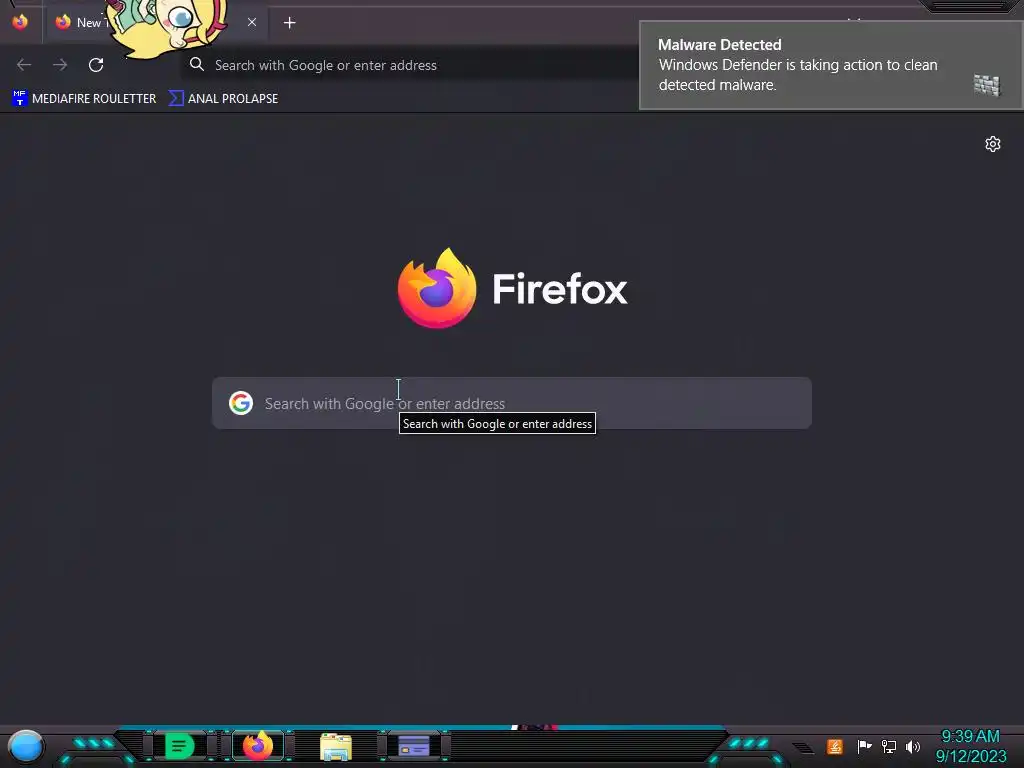Open the network tray icon
The image size is (1024, 768).
(889, 746)
